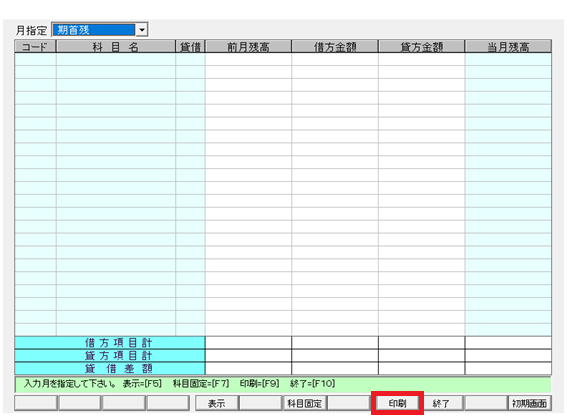Screen dimensions: 567x416
Task: Click the 表示 display button
Action: 217,403
